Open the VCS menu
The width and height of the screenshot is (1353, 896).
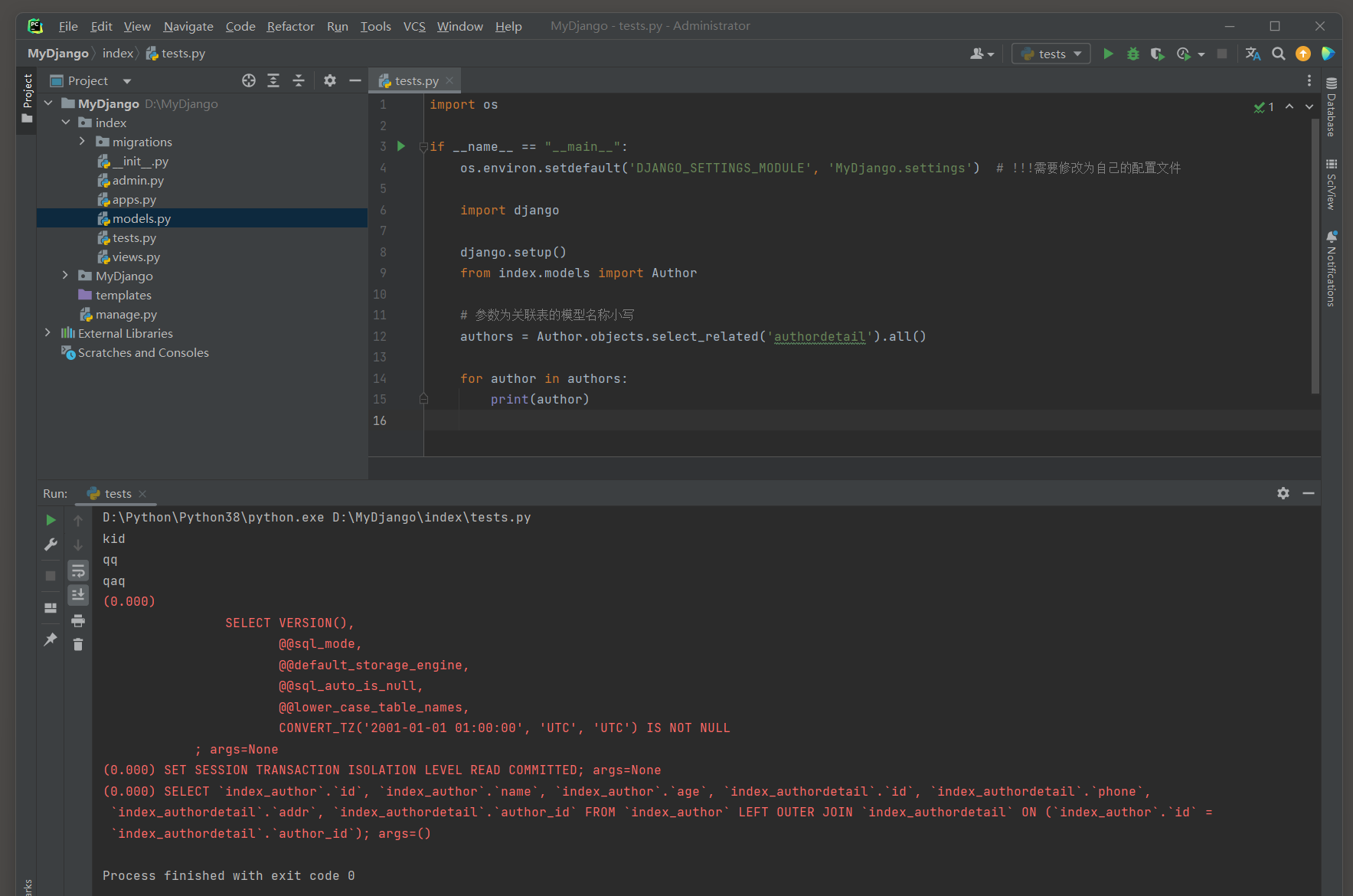[x=414, y=26]
